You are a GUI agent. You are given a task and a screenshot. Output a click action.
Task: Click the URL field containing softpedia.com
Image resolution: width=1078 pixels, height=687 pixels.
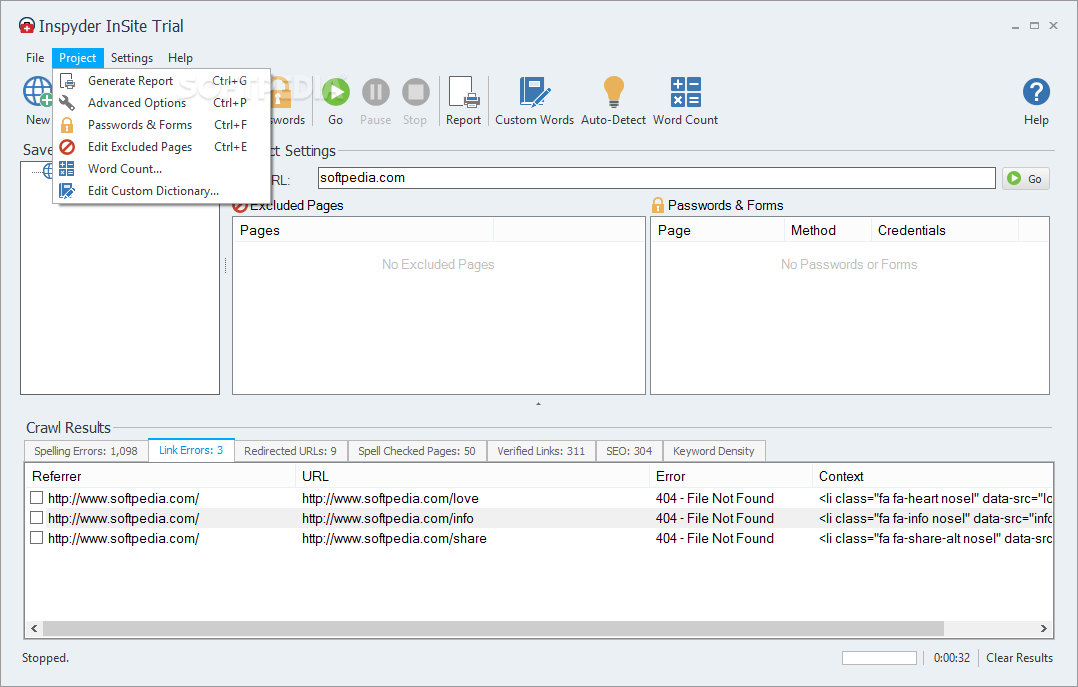tap(657, 178)
